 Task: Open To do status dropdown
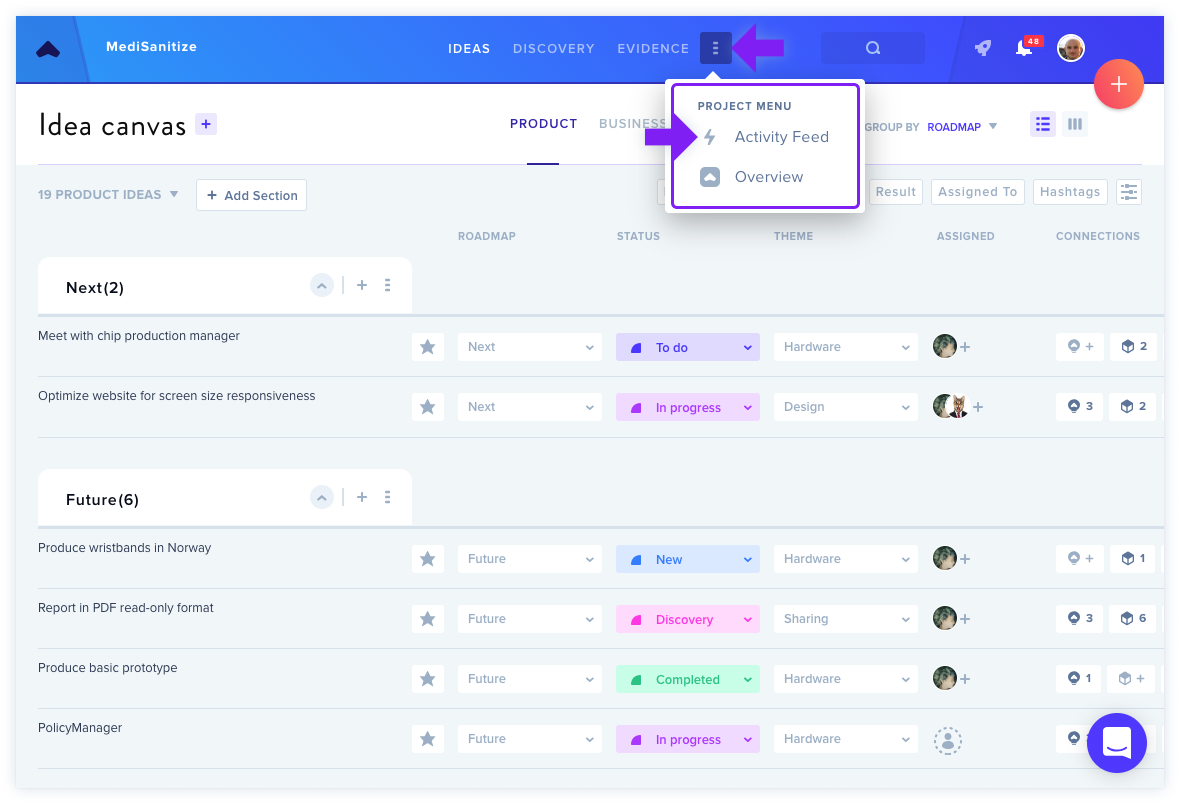tap(688, 347)
